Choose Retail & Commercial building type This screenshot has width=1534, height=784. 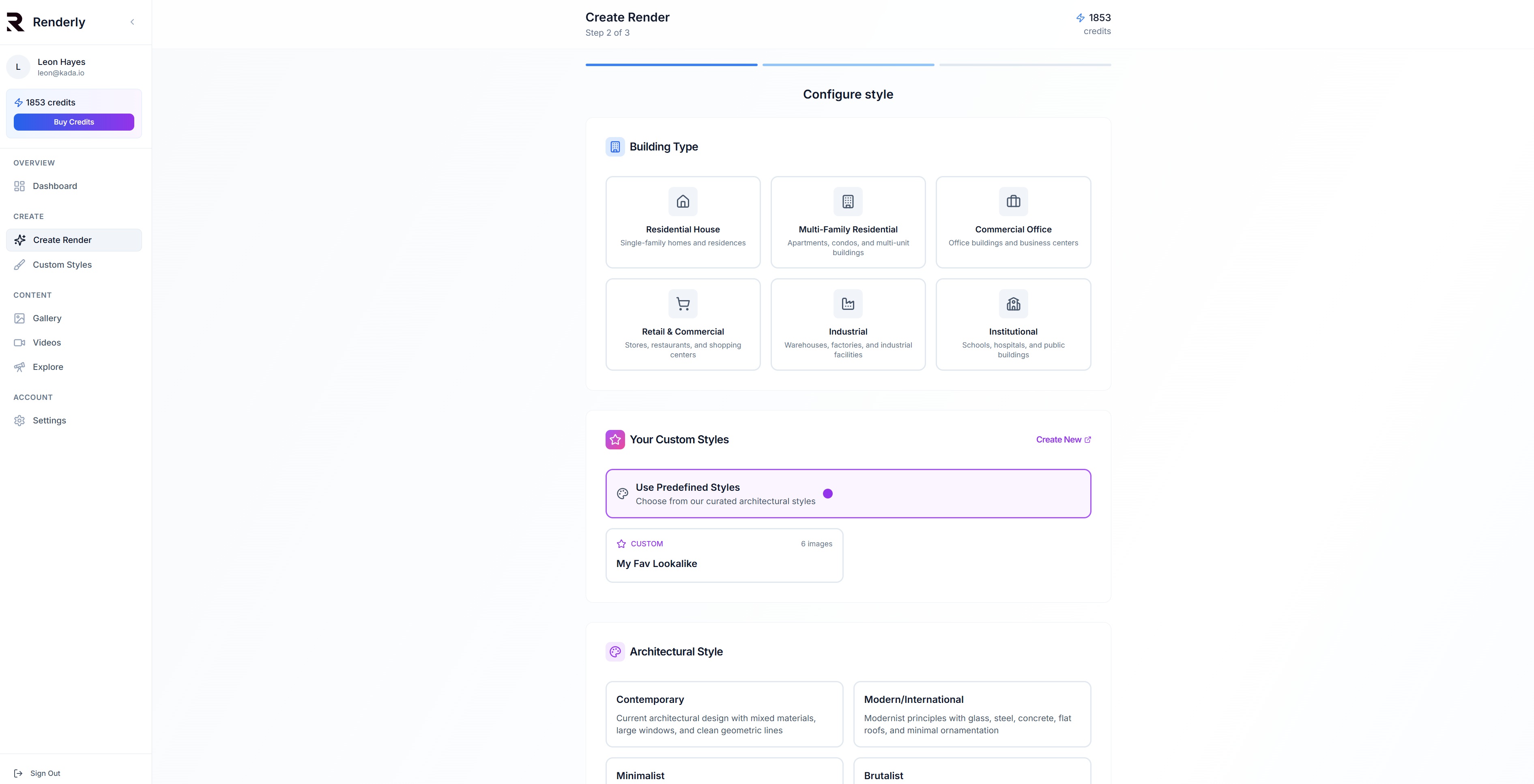[x=683, y=324]
